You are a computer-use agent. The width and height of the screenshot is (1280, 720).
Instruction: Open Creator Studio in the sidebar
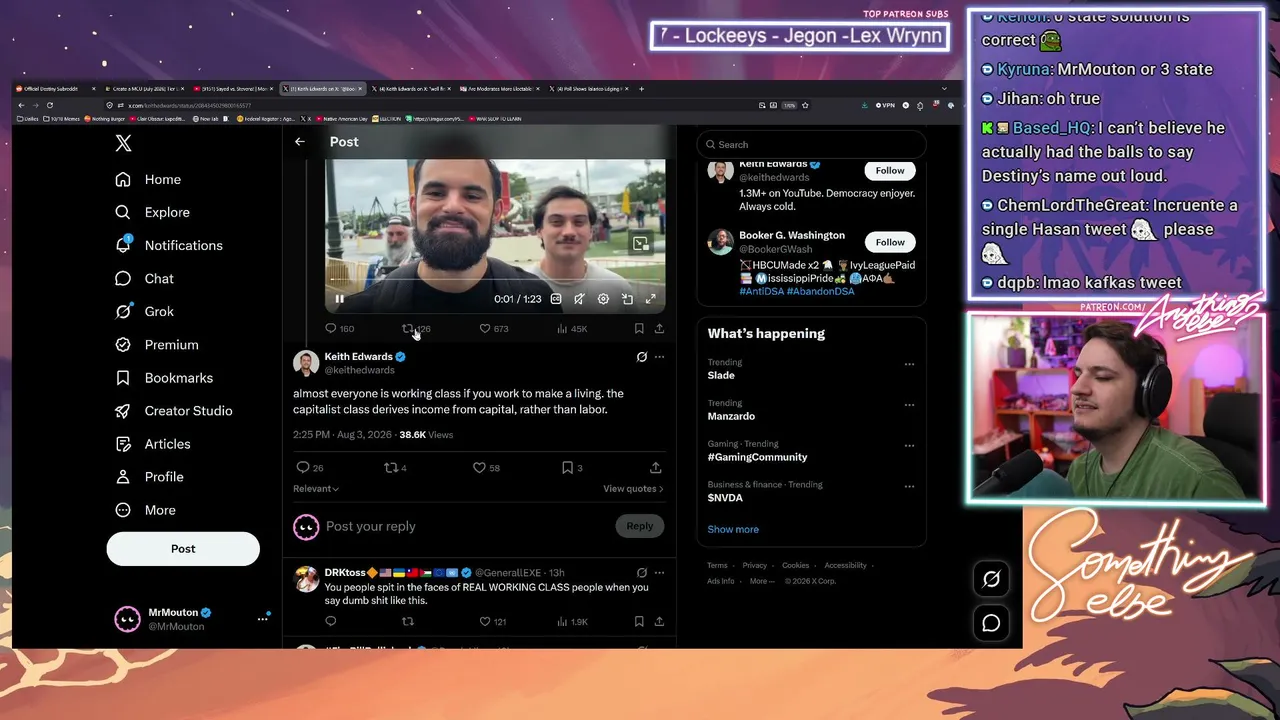[174, 410]
